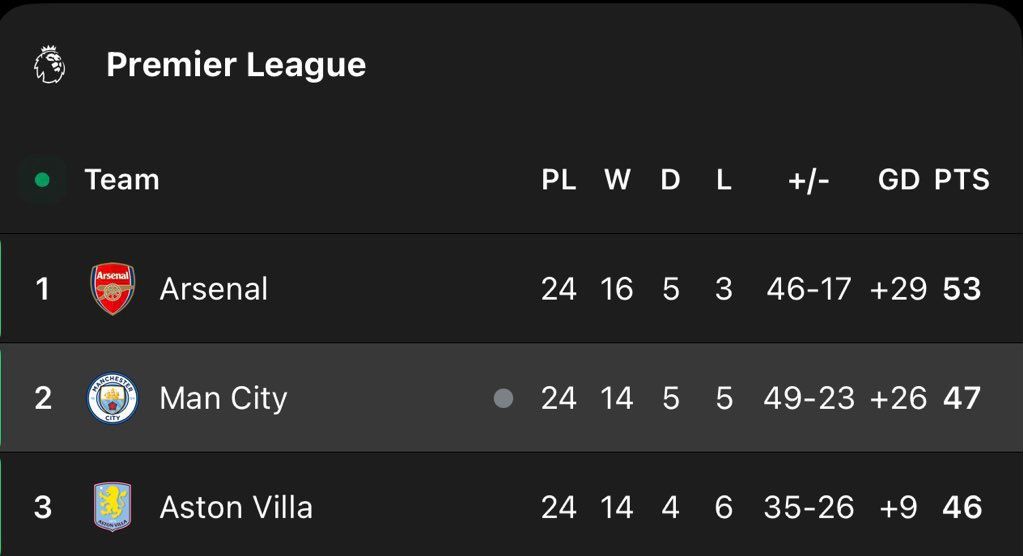The width and height of the screenshot is (1023, 556).
Task: Click the +/- goals column header
Action: 808,180
